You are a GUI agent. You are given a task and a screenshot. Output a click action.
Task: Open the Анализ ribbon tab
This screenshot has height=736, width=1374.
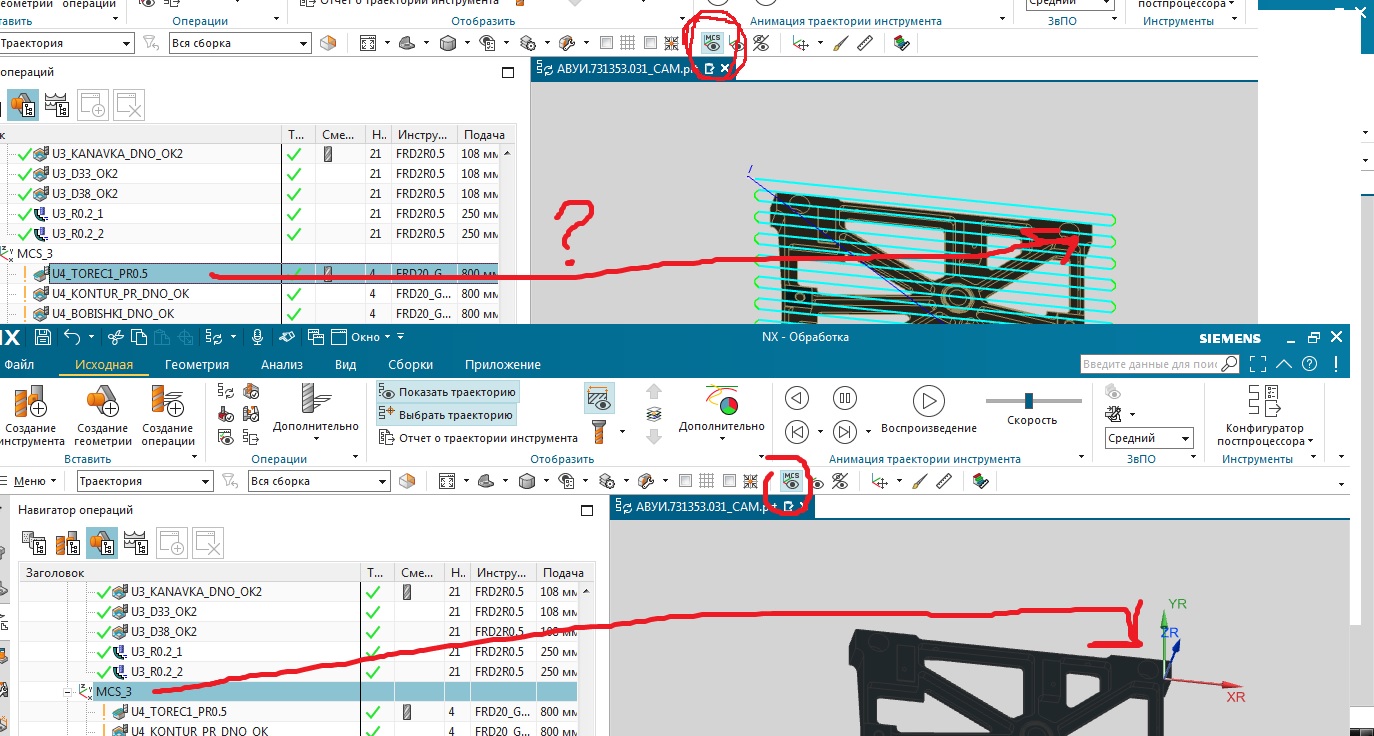pyautogui.click(x=282, y=365)
